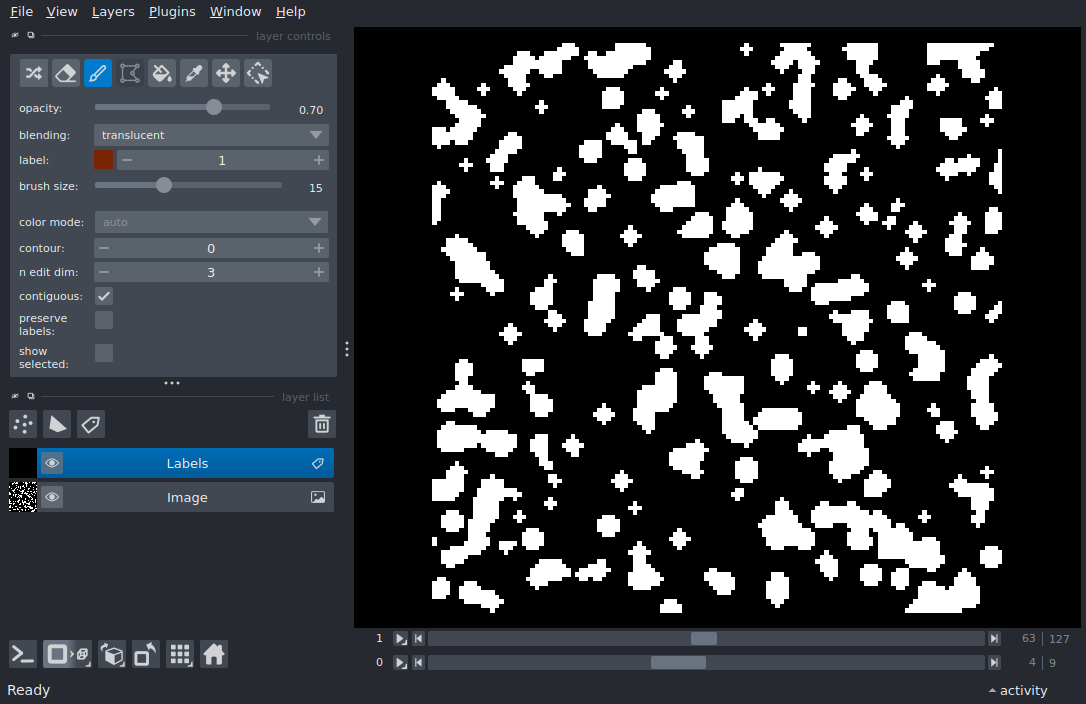Open the Help menu

[290, 12]
